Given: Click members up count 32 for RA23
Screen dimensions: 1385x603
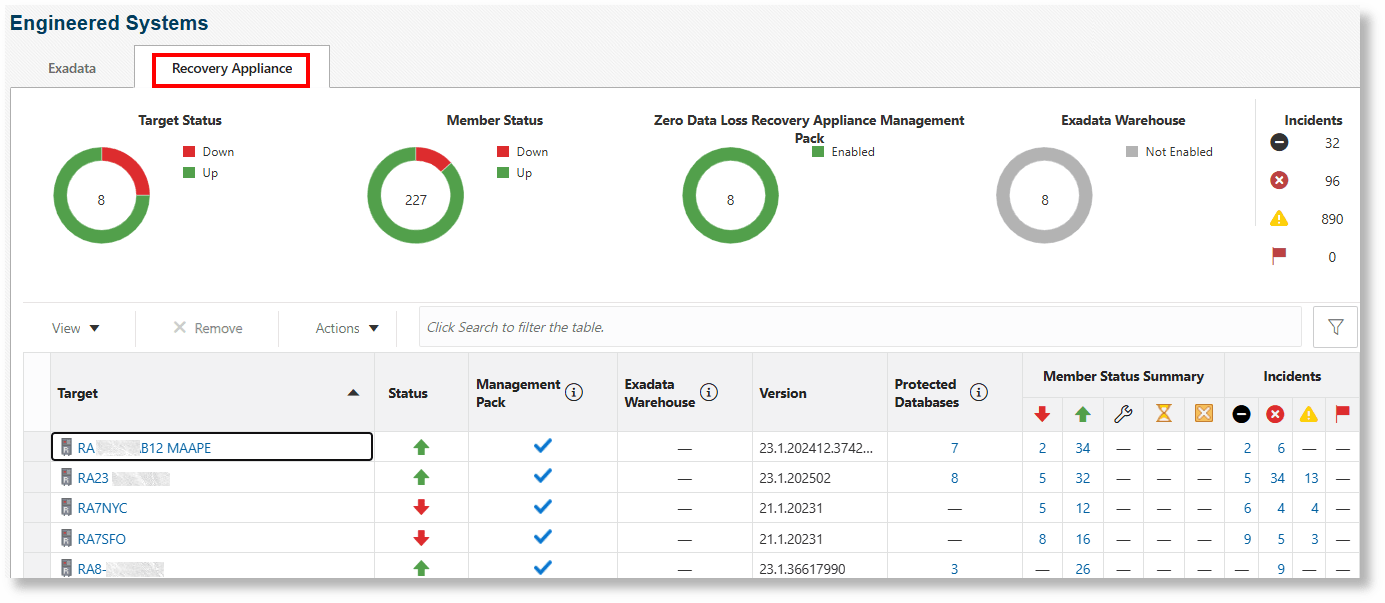Looking at the screenshot, I should 1083,478.
